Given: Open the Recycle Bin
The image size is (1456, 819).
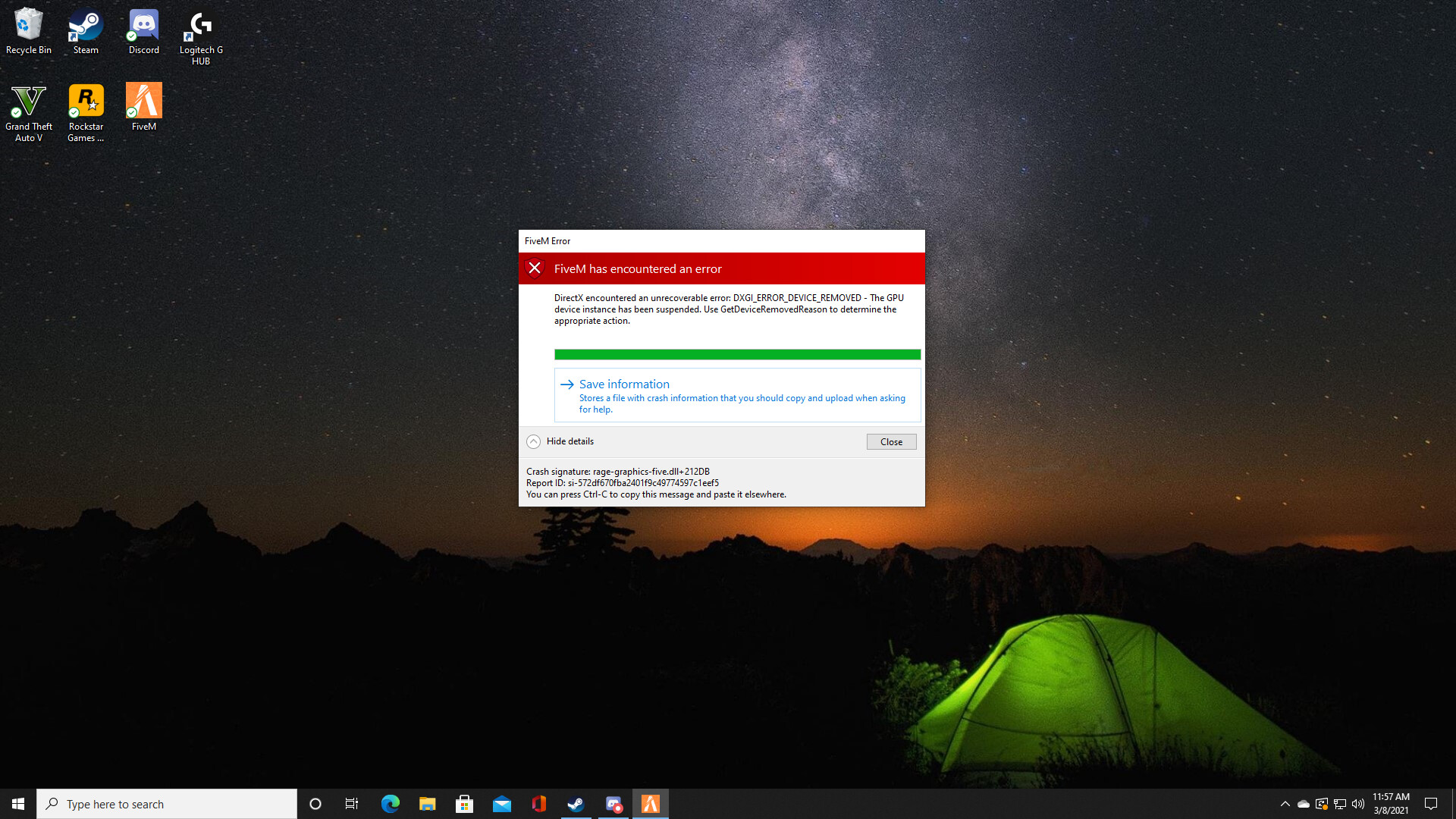Looking at the screenshot, I should [28, 23].
